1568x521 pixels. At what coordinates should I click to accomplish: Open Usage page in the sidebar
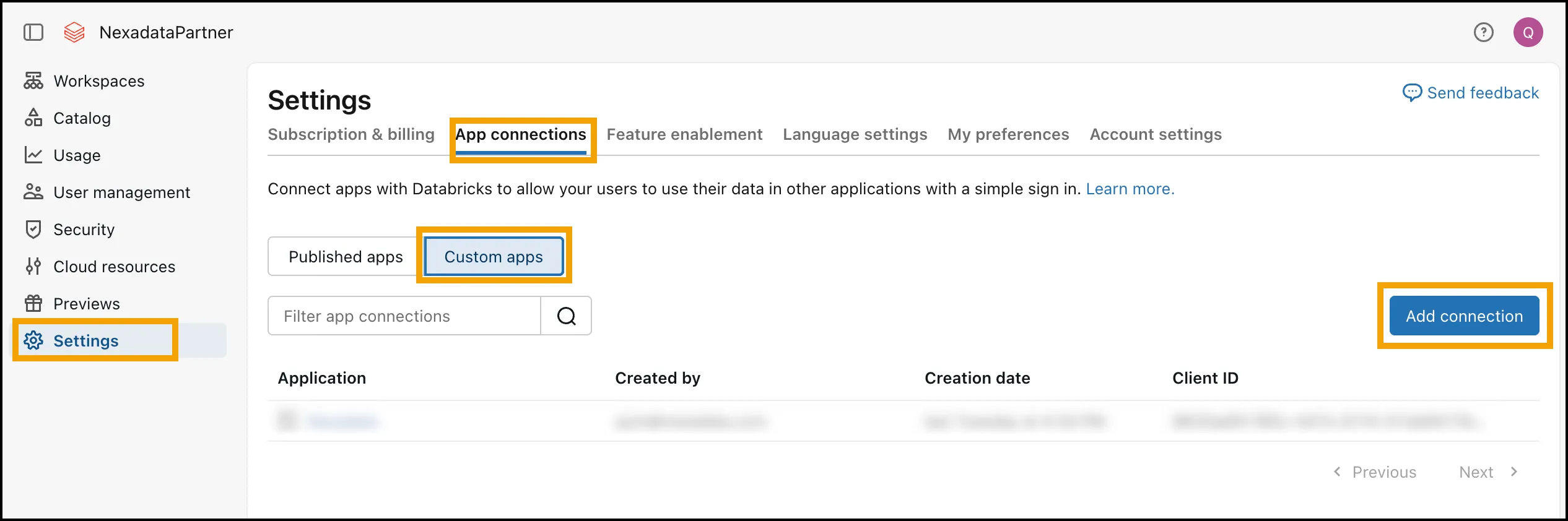pyautogui.click(x=77, y=155)
